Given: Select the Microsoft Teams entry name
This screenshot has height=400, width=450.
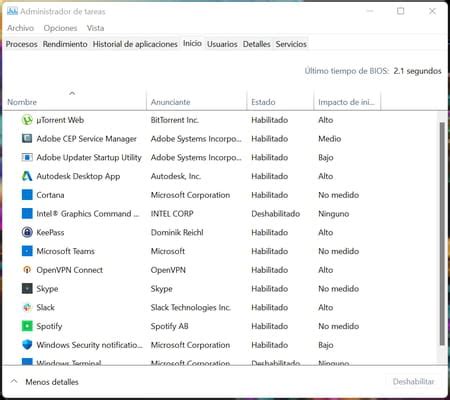Looking at the screenshot, I should [x=66, y=251].
